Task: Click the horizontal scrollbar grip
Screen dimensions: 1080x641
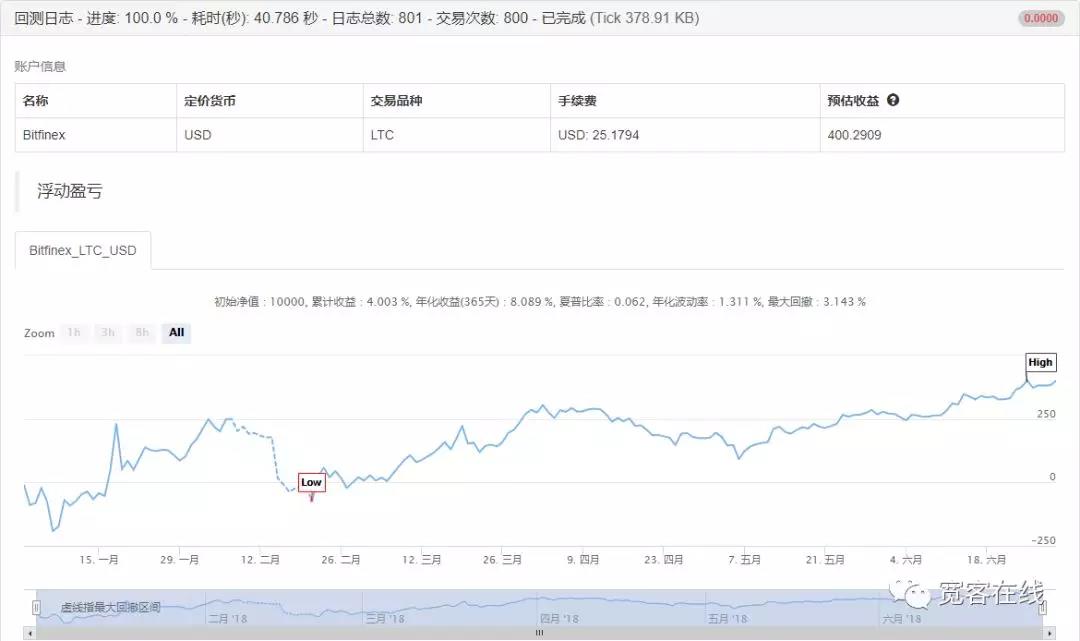Action: coord(540,633)
